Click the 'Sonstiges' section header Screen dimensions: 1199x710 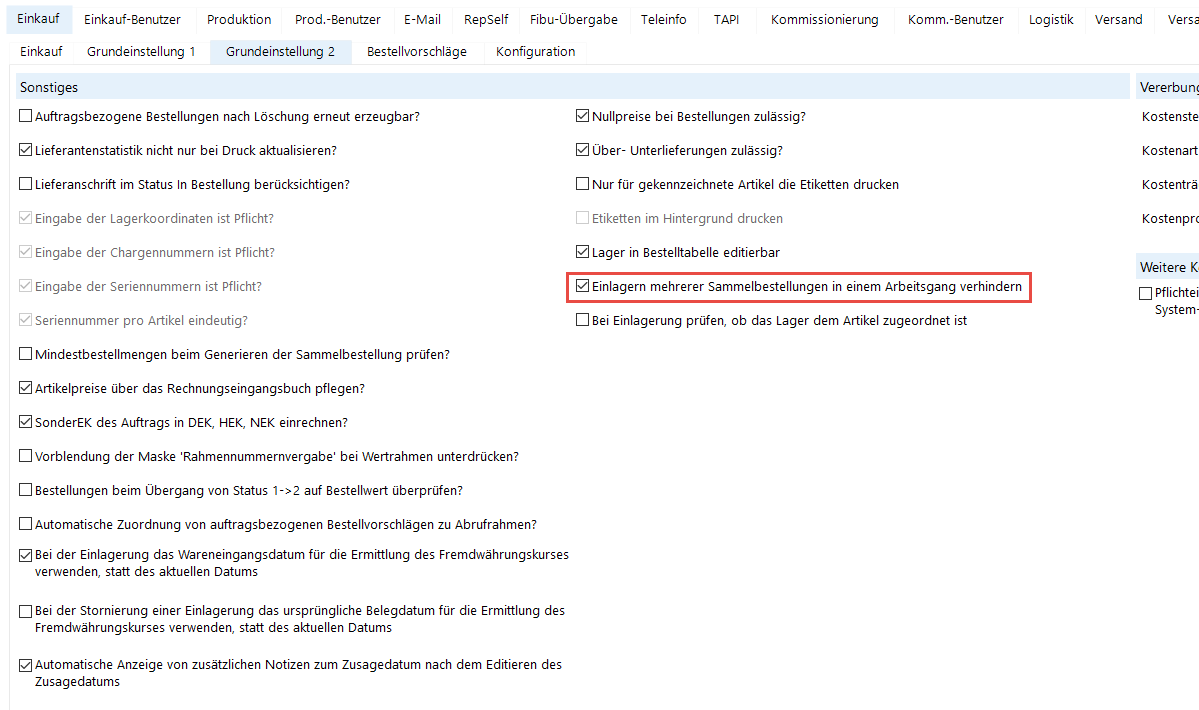[572, 87]
